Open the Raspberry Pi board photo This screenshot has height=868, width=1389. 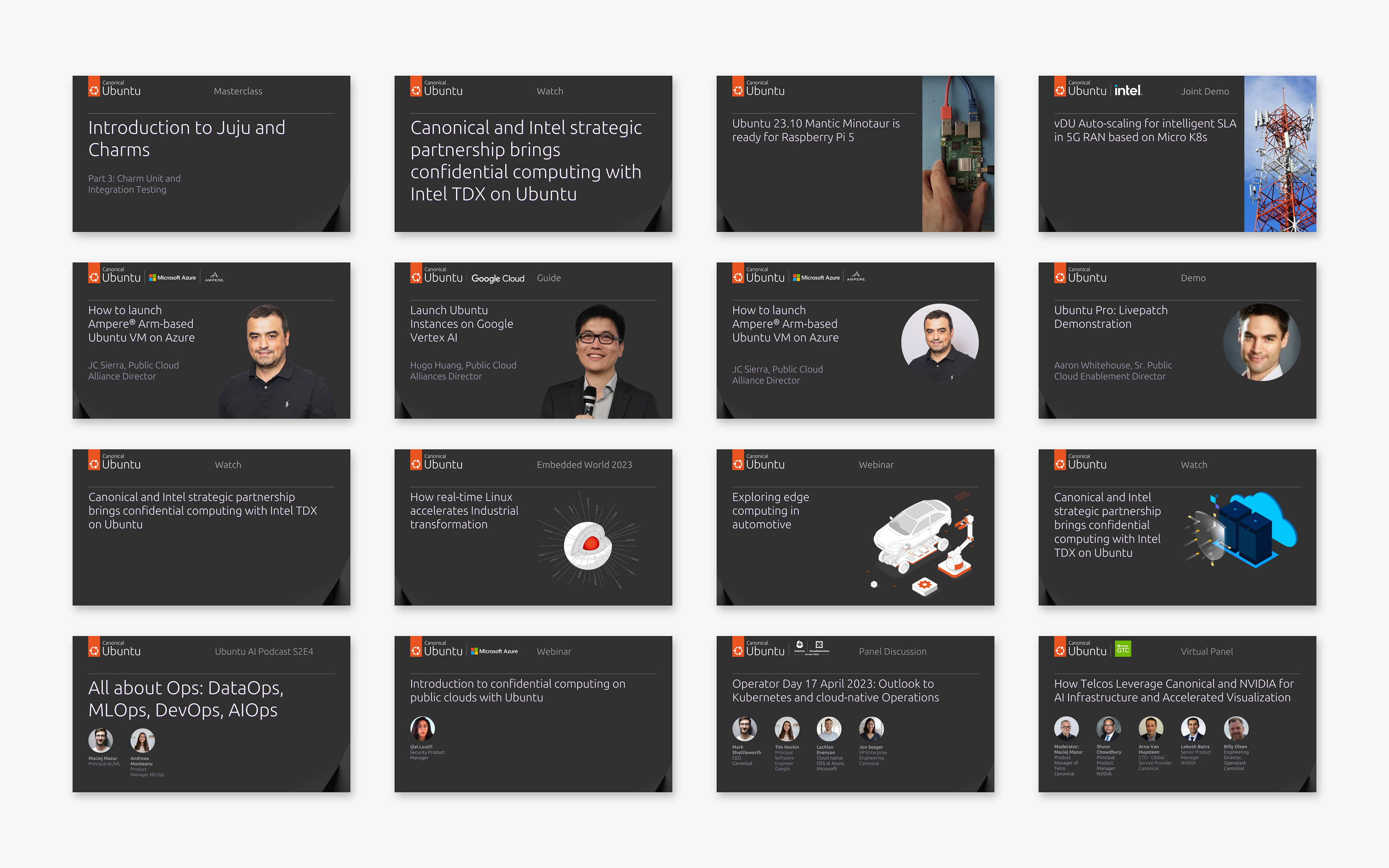[x=958, y=154]
